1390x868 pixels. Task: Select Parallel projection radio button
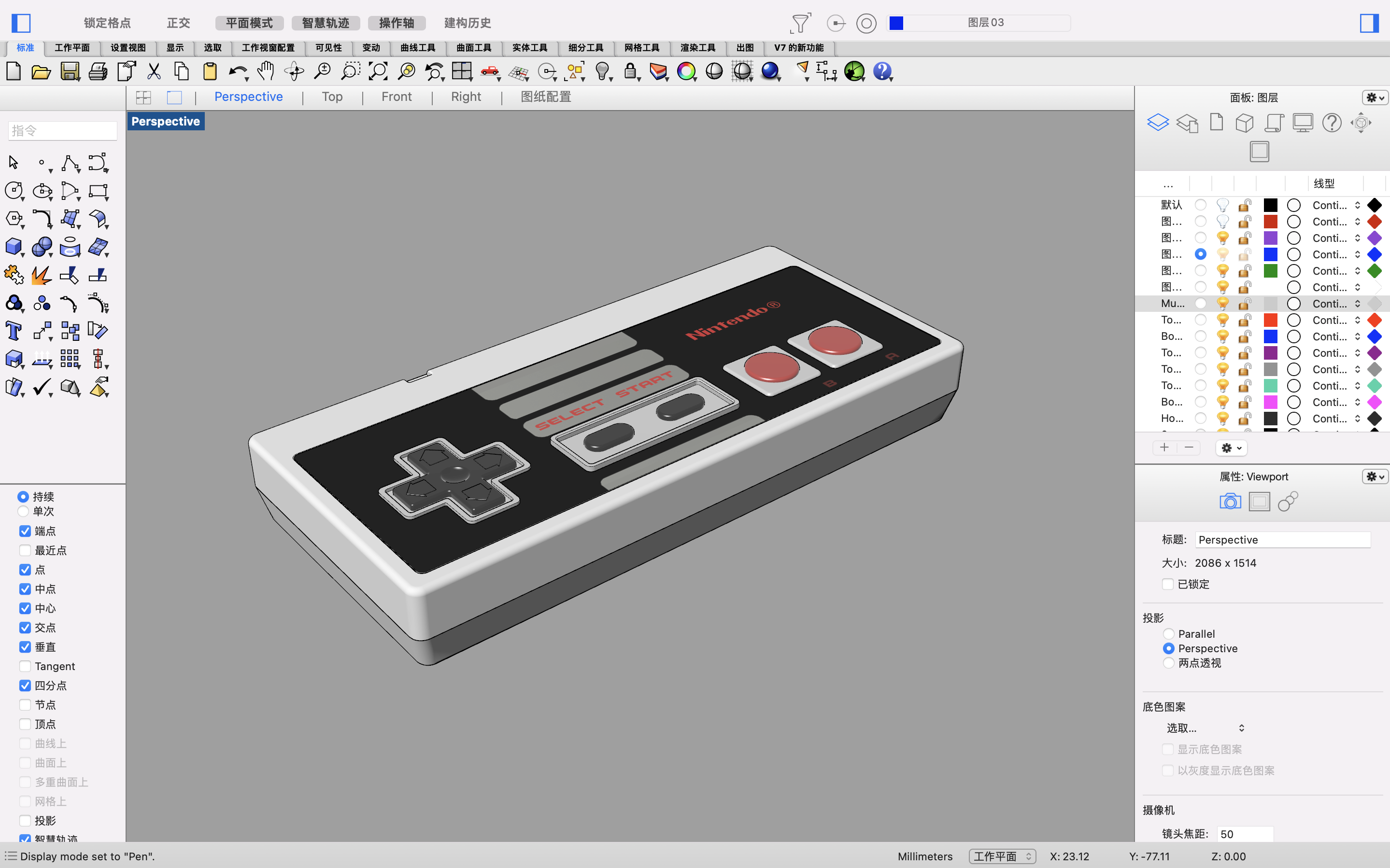[1168, 634]
